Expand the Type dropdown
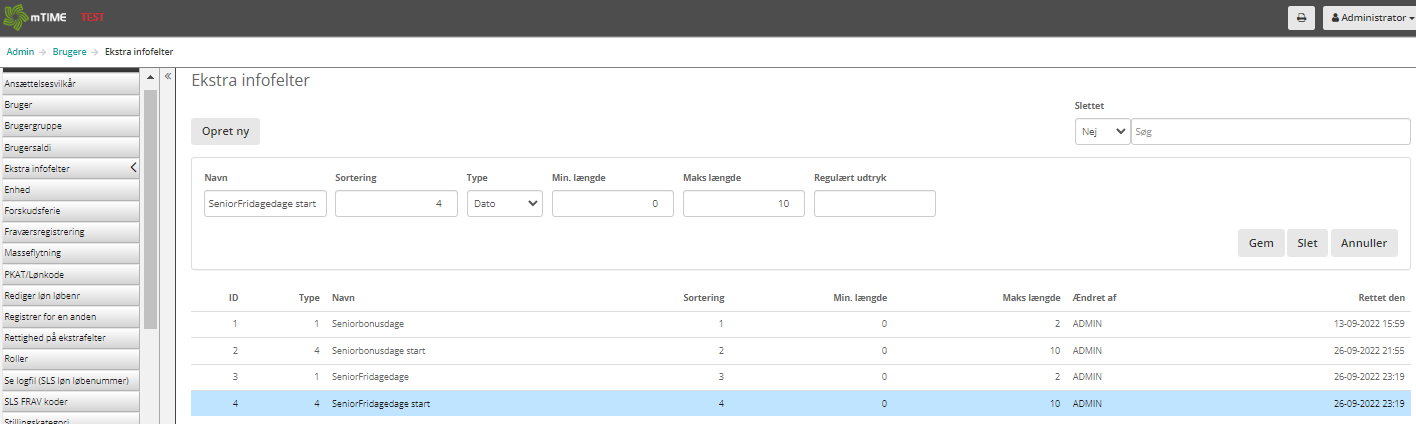1416x424 pixels. click(x=504, y=204)
